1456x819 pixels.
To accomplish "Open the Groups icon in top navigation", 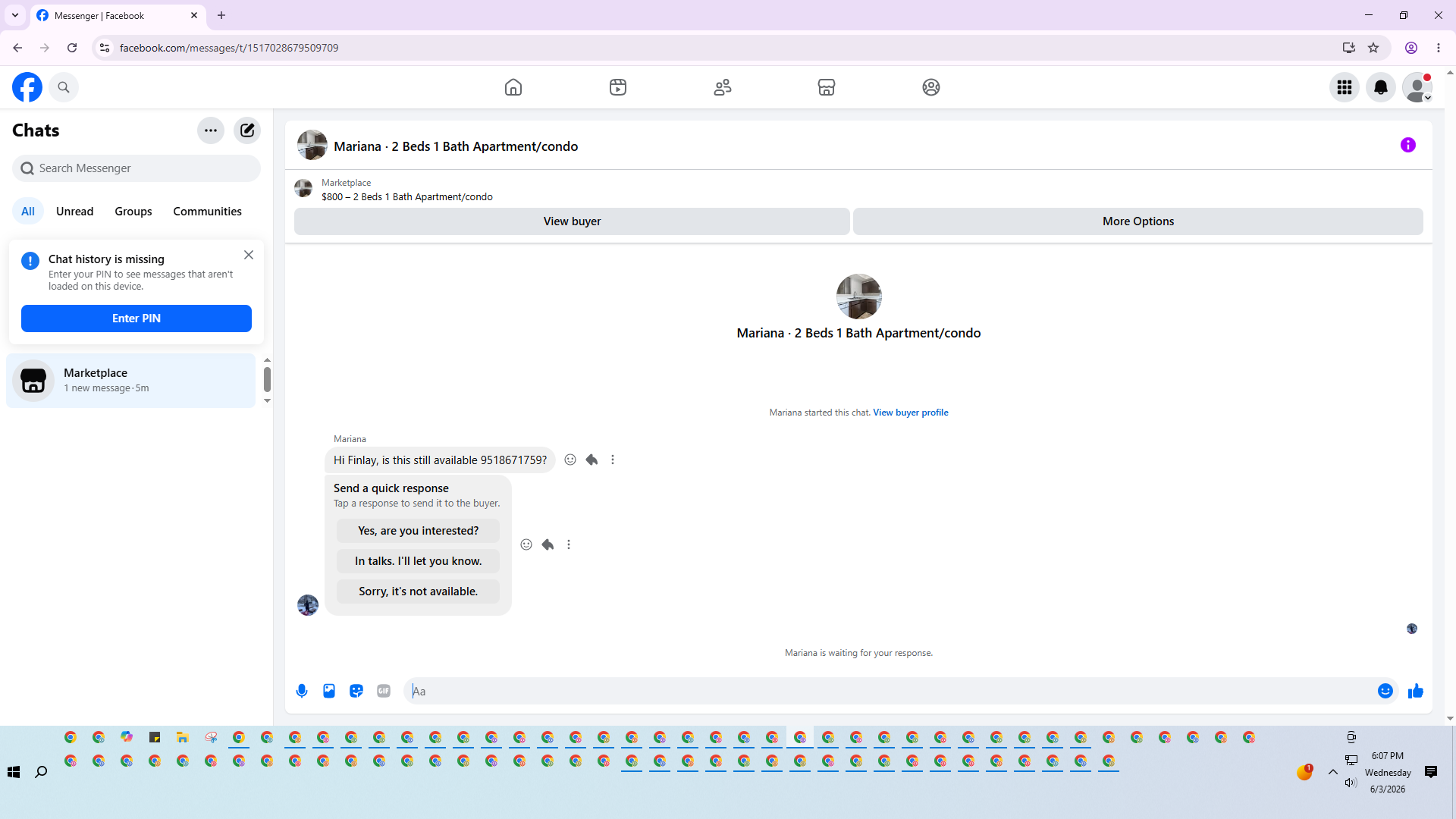I will coord(931,87).
